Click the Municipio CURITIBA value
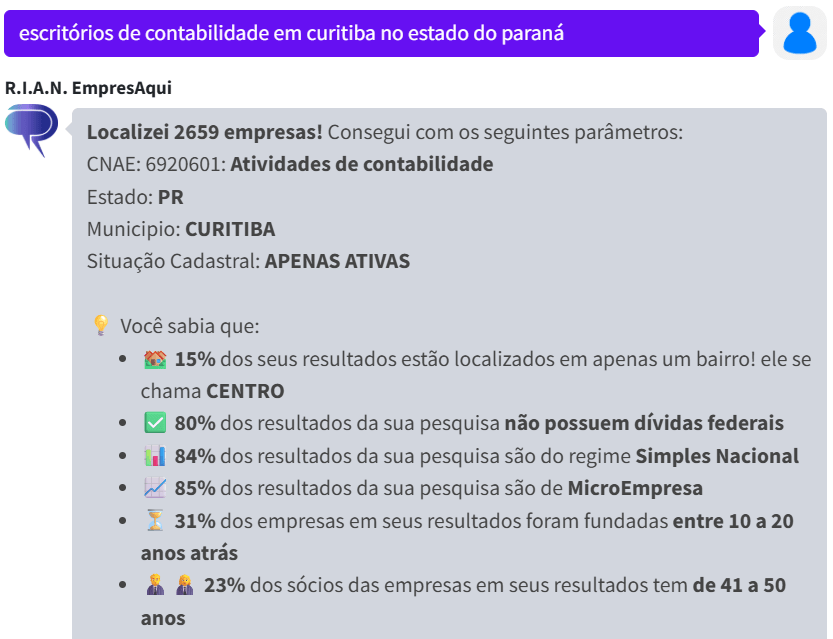The image size is (833, 639). pyautogui.click(x=231, y=229)
